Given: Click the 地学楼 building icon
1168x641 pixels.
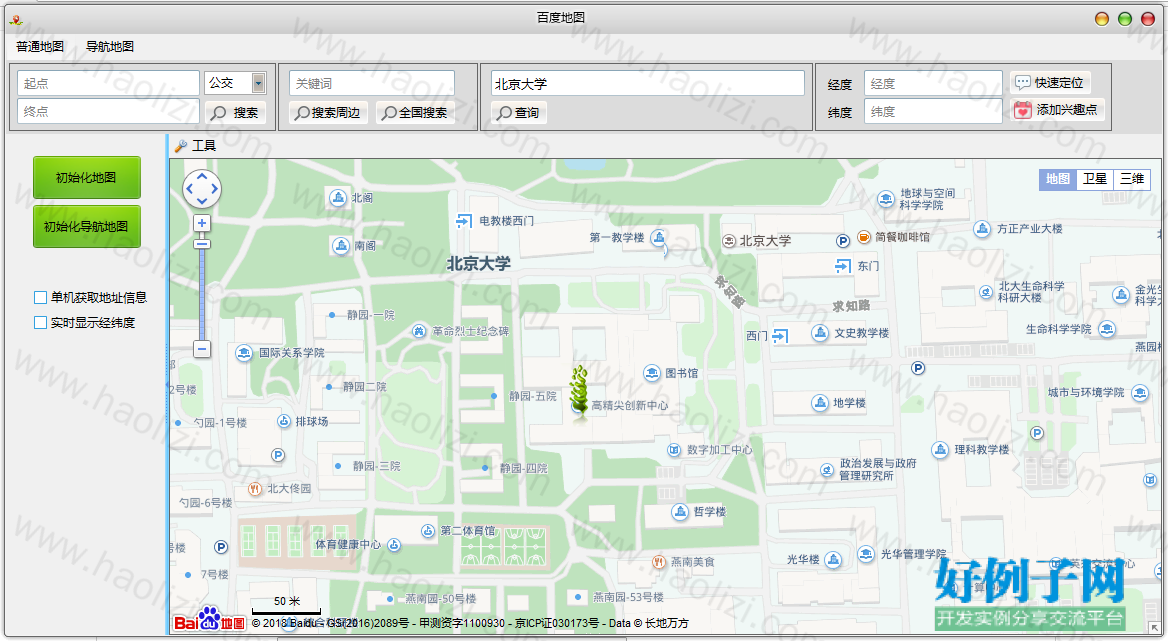Looking at the screenshot, I should [x=819, y=403].
